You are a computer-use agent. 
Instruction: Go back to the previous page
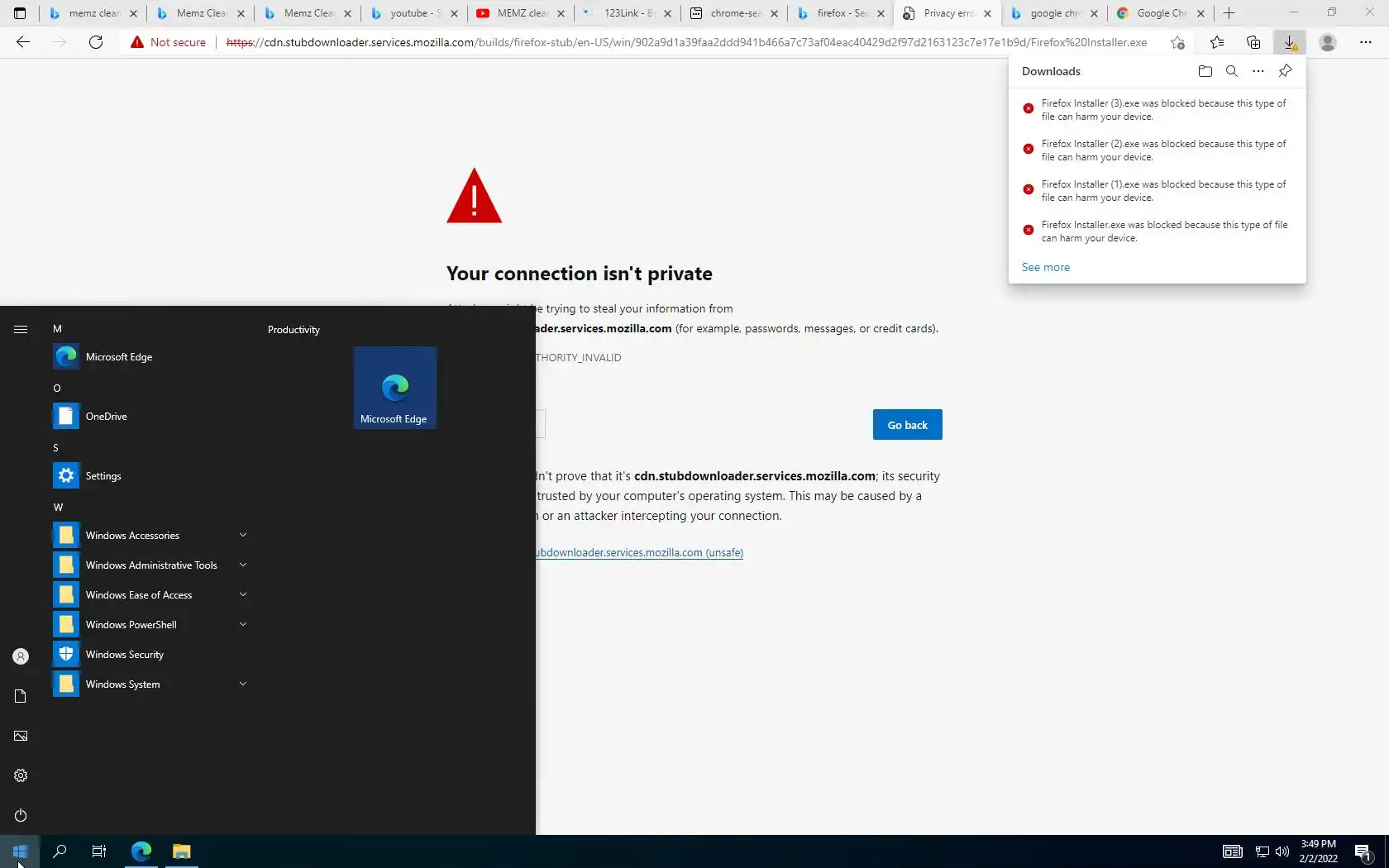pyautogui.click(x=23, y=42)
